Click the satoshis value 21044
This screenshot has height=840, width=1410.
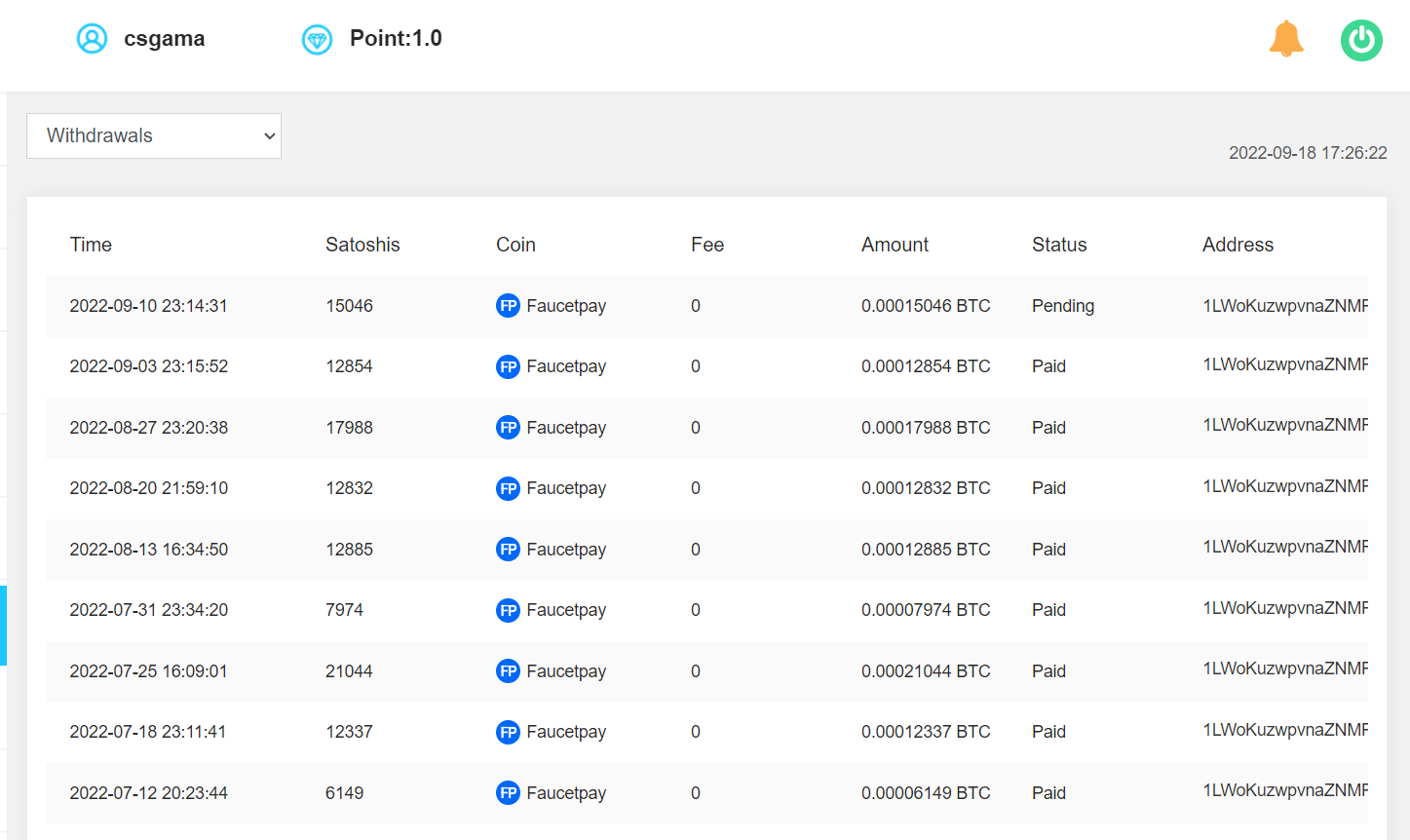tap(349, 671)
